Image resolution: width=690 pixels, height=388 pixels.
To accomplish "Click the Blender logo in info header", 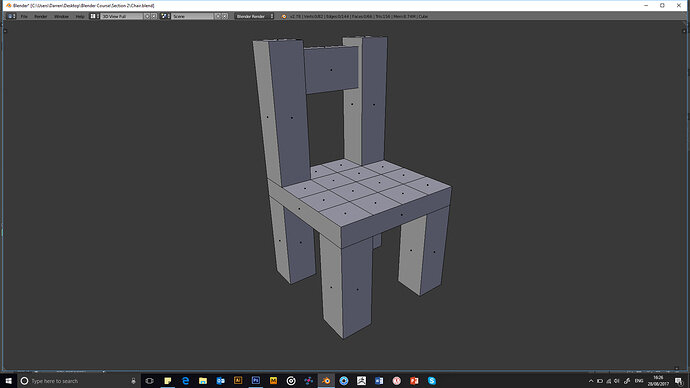I will pos(284,16).
